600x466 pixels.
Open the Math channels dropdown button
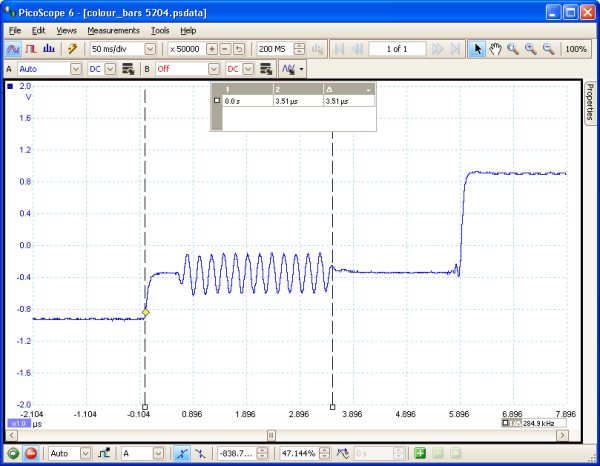point(293,69)
